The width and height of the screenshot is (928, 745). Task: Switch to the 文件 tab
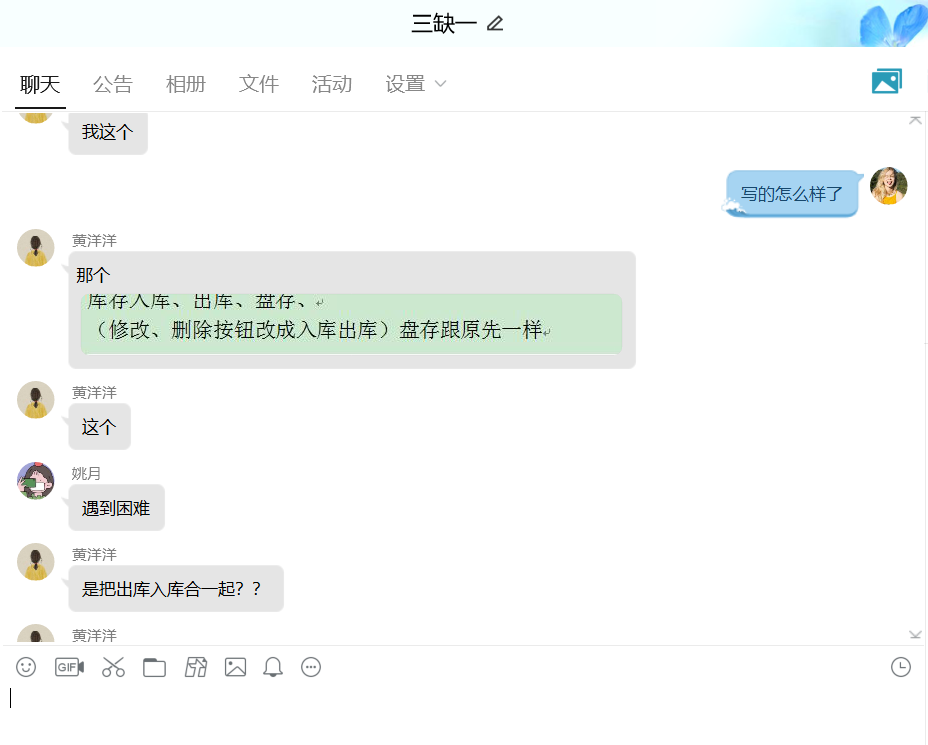click(259, 84)
